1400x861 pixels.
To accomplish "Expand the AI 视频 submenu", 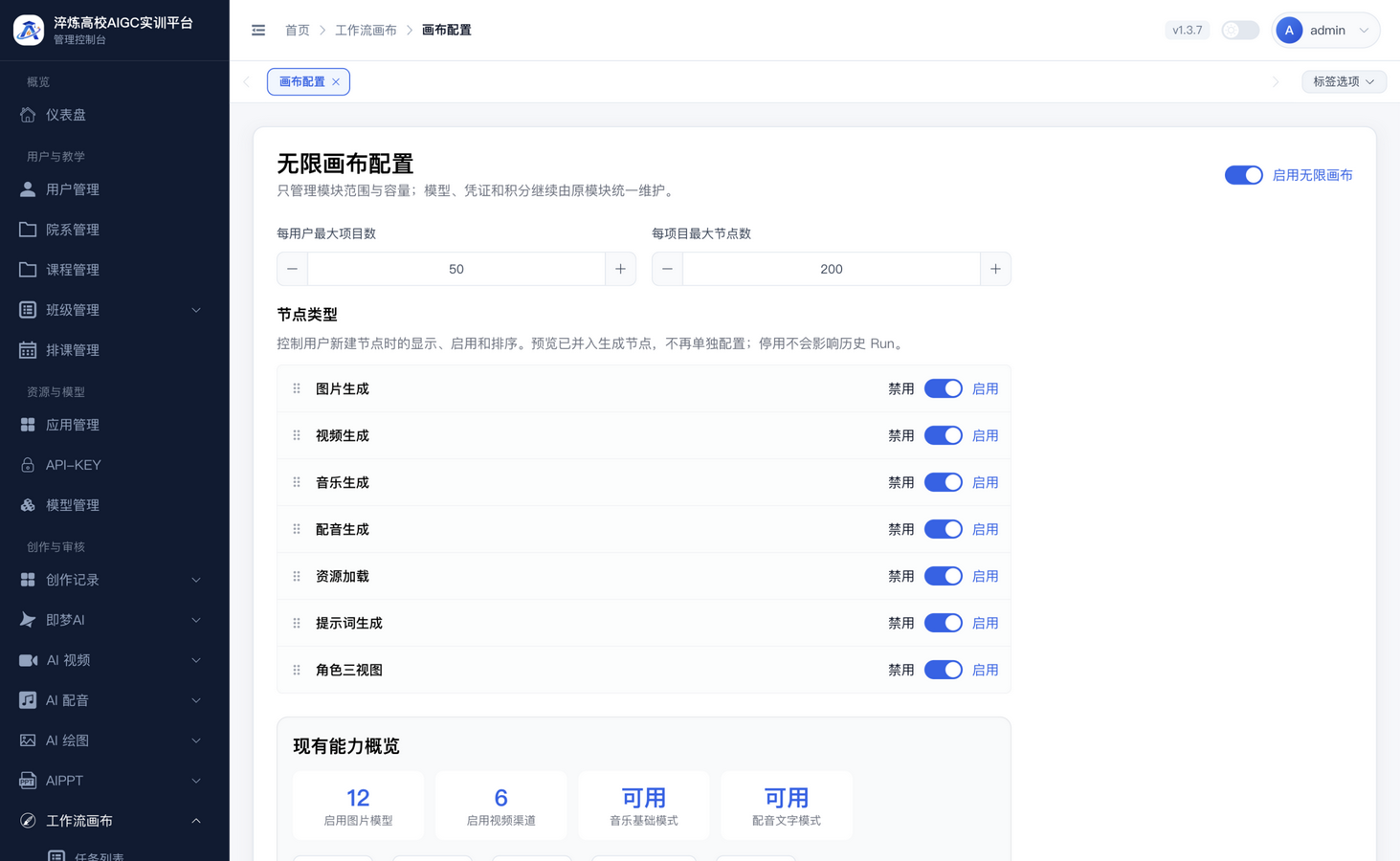I will coord(196,660).
